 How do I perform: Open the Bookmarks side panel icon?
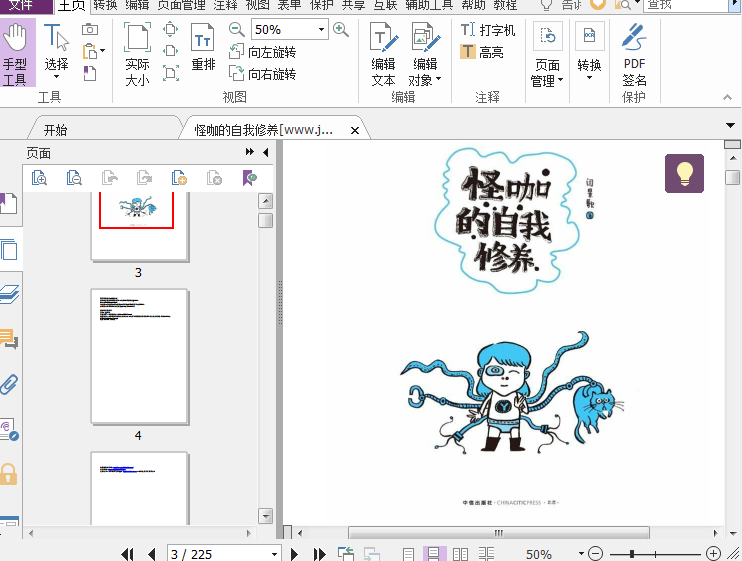(9, 203)
